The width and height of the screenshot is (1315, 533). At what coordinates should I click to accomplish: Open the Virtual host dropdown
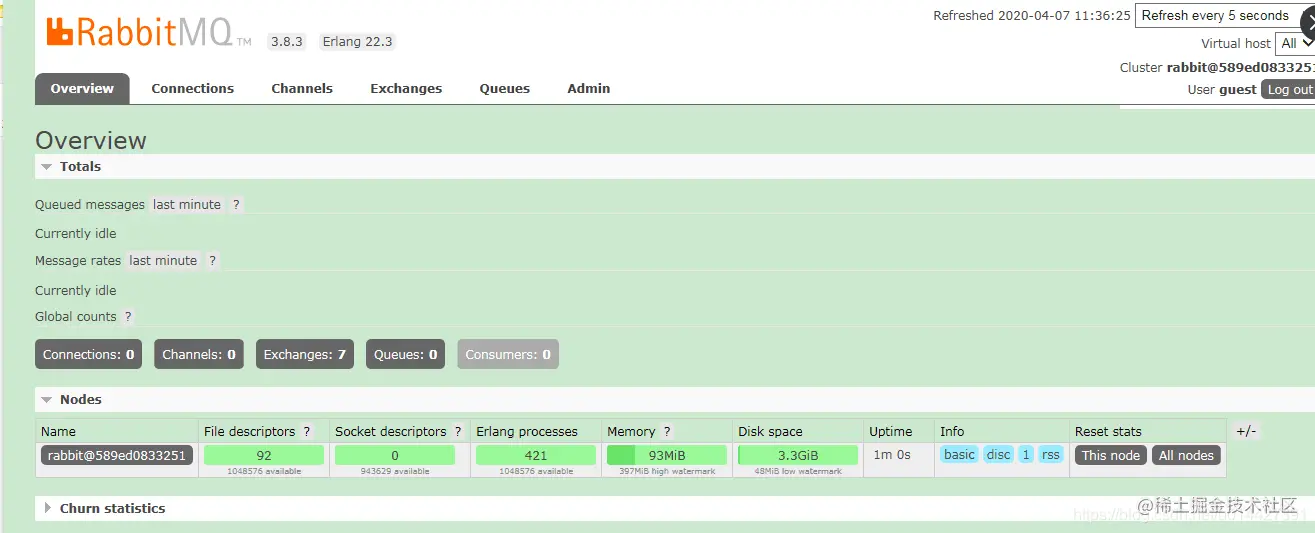(x=1296, y=43)
